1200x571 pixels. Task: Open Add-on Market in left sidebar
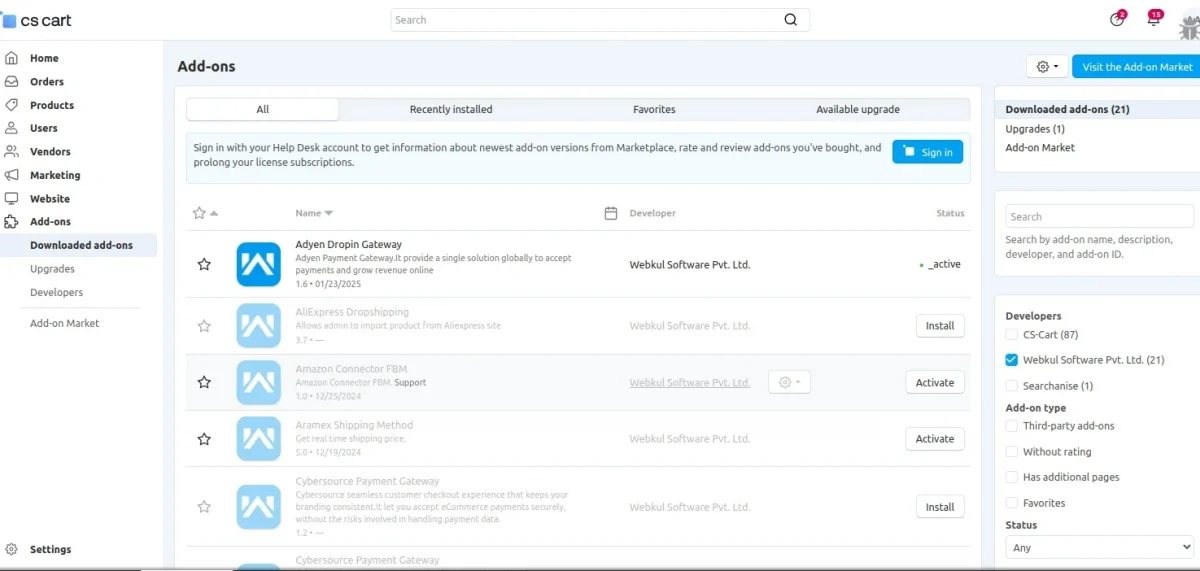coord(65,323)
